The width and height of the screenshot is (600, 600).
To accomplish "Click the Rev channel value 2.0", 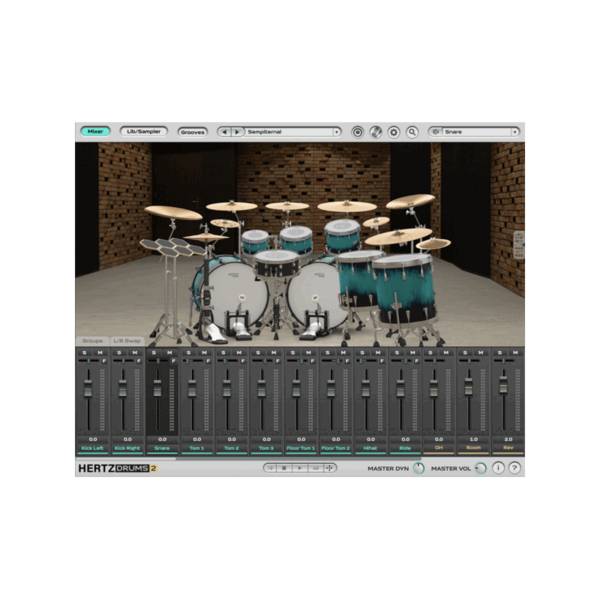I will pos(508,439).
